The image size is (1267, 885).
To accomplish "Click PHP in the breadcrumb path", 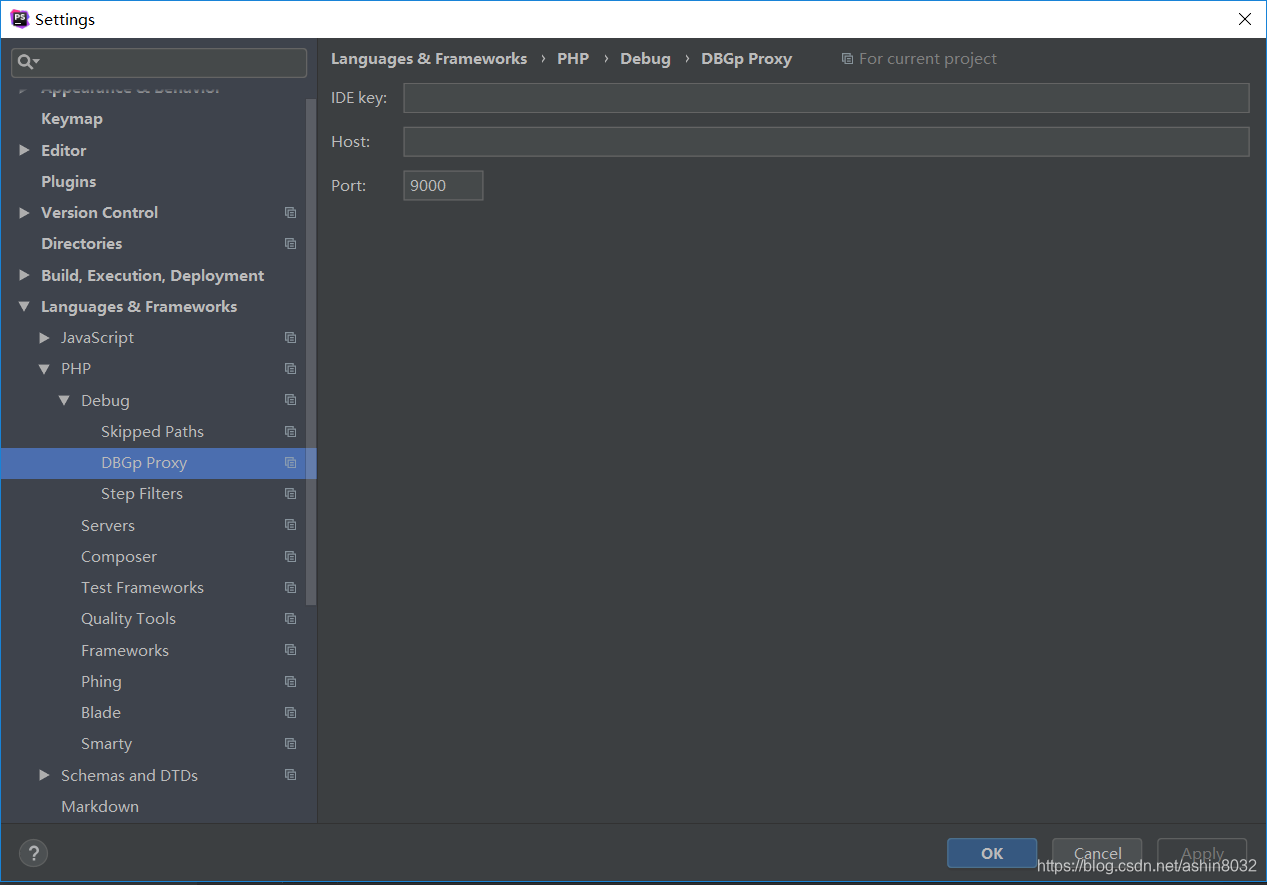I will coord(573,59).
